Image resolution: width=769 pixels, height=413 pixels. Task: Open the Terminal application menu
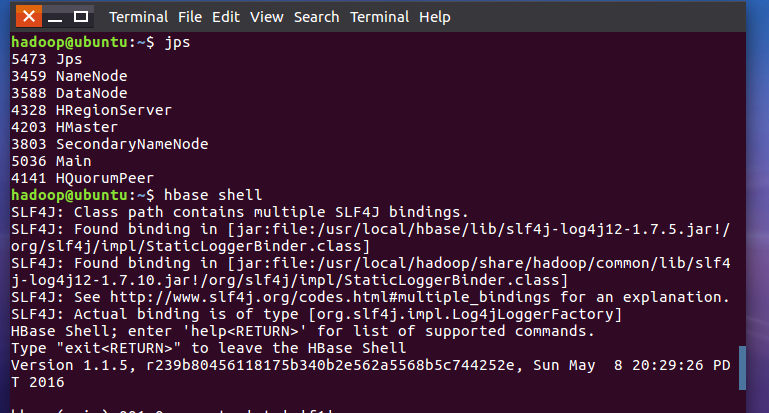138,17
